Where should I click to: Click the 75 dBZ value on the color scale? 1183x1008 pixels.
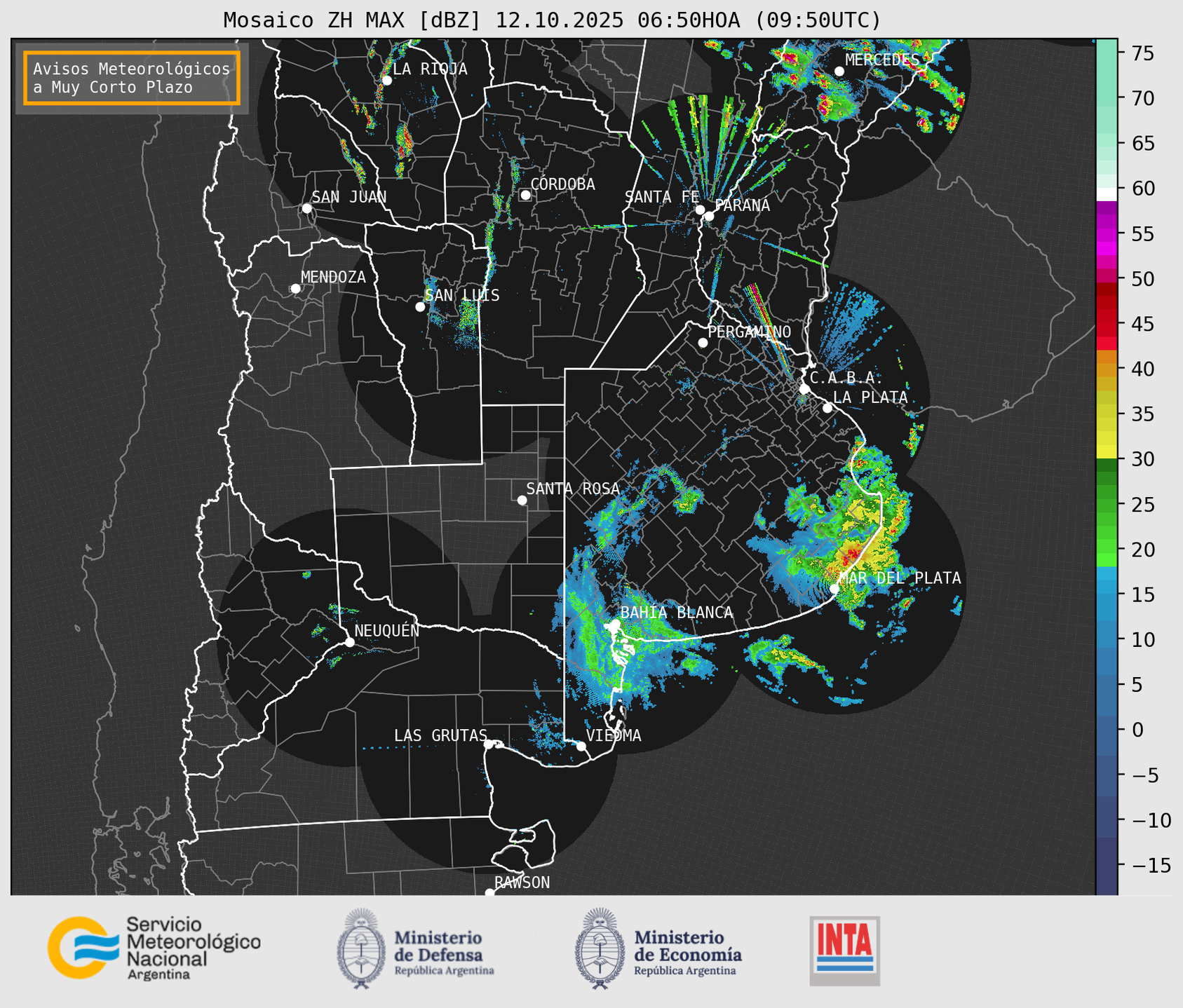(x=1143, y=53)
